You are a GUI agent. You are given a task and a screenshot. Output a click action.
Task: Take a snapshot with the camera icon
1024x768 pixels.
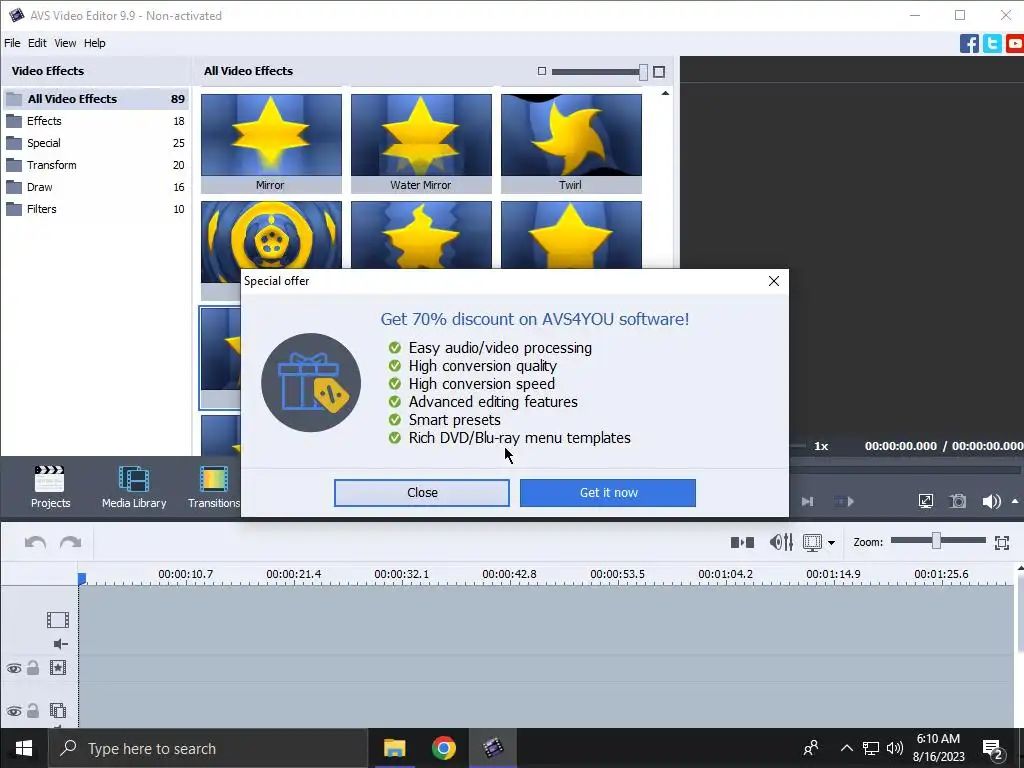(958, 501)
